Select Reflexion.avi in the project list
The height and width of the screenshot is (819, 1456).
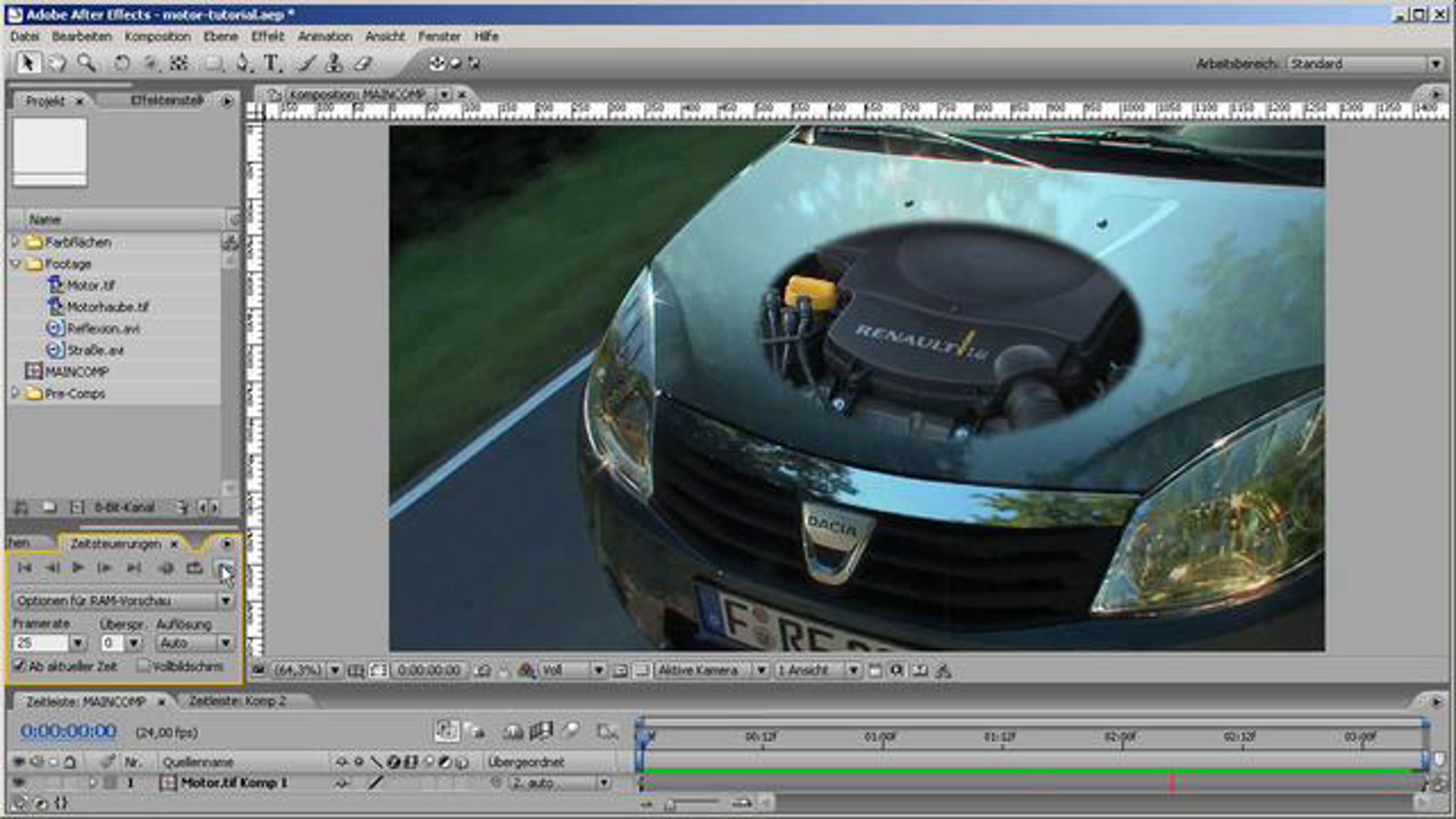pyautogui.click(x=103, y=329)
